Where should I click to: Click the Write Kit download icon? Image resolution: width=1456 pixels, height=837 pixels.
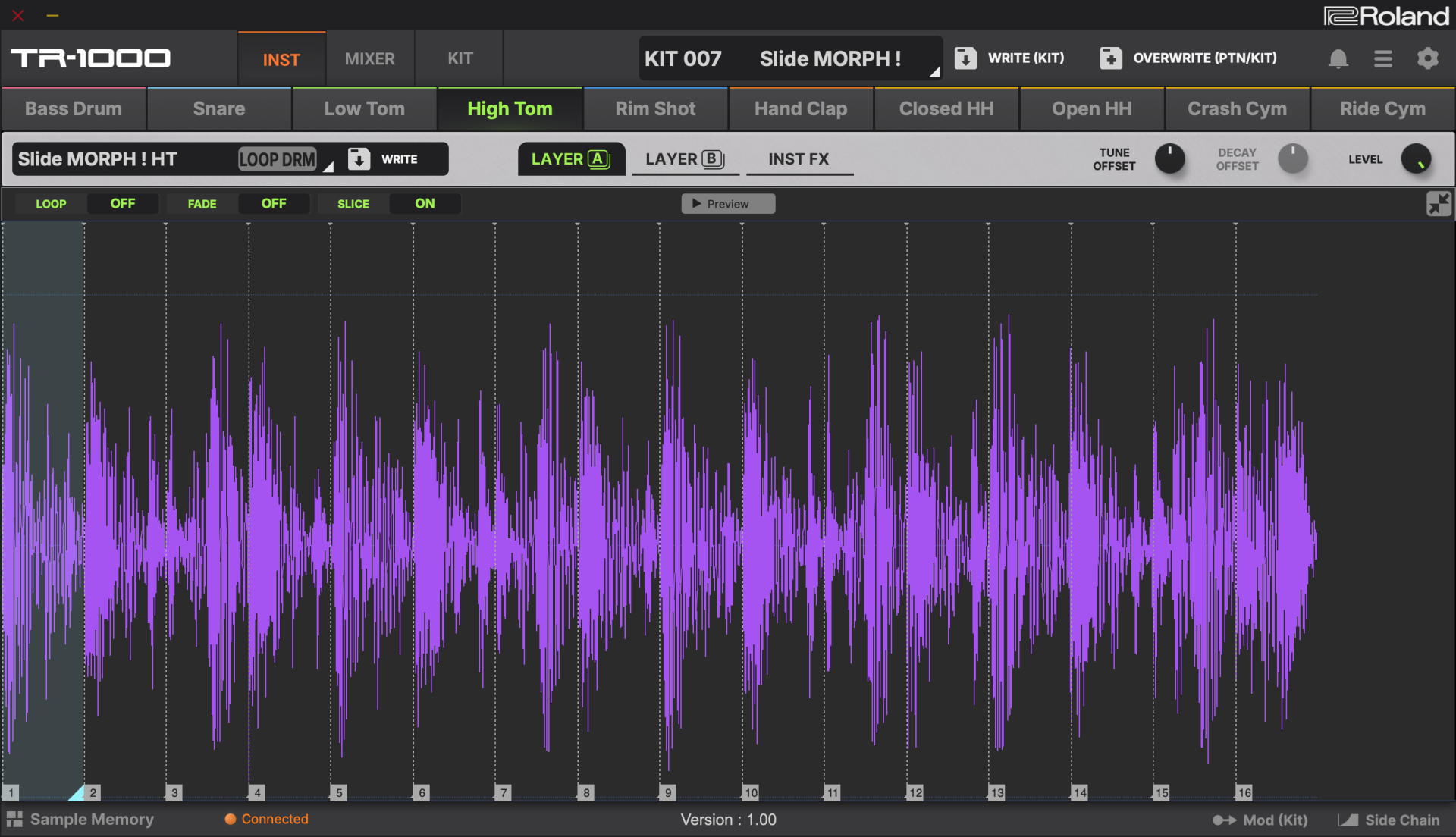(x=965, y=58)
